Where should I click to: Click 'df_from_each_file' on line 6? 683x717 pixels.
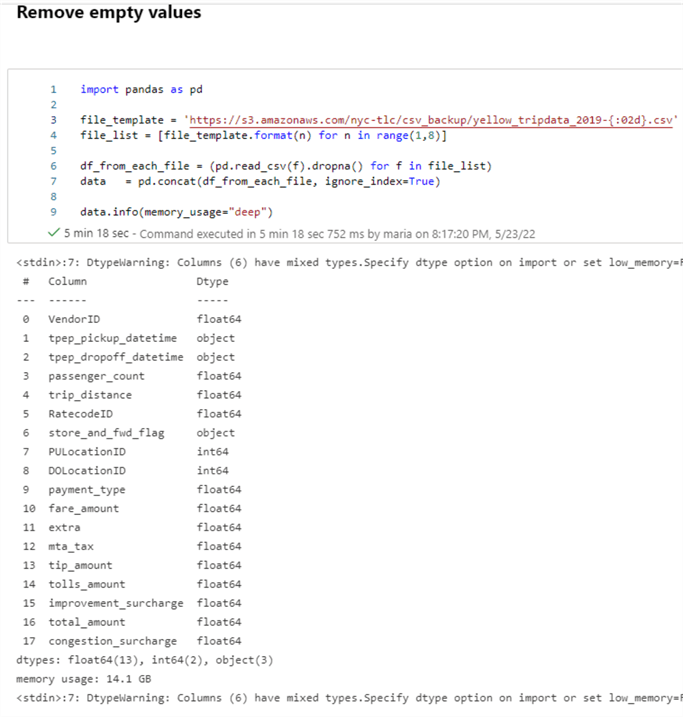coord(134,166)
